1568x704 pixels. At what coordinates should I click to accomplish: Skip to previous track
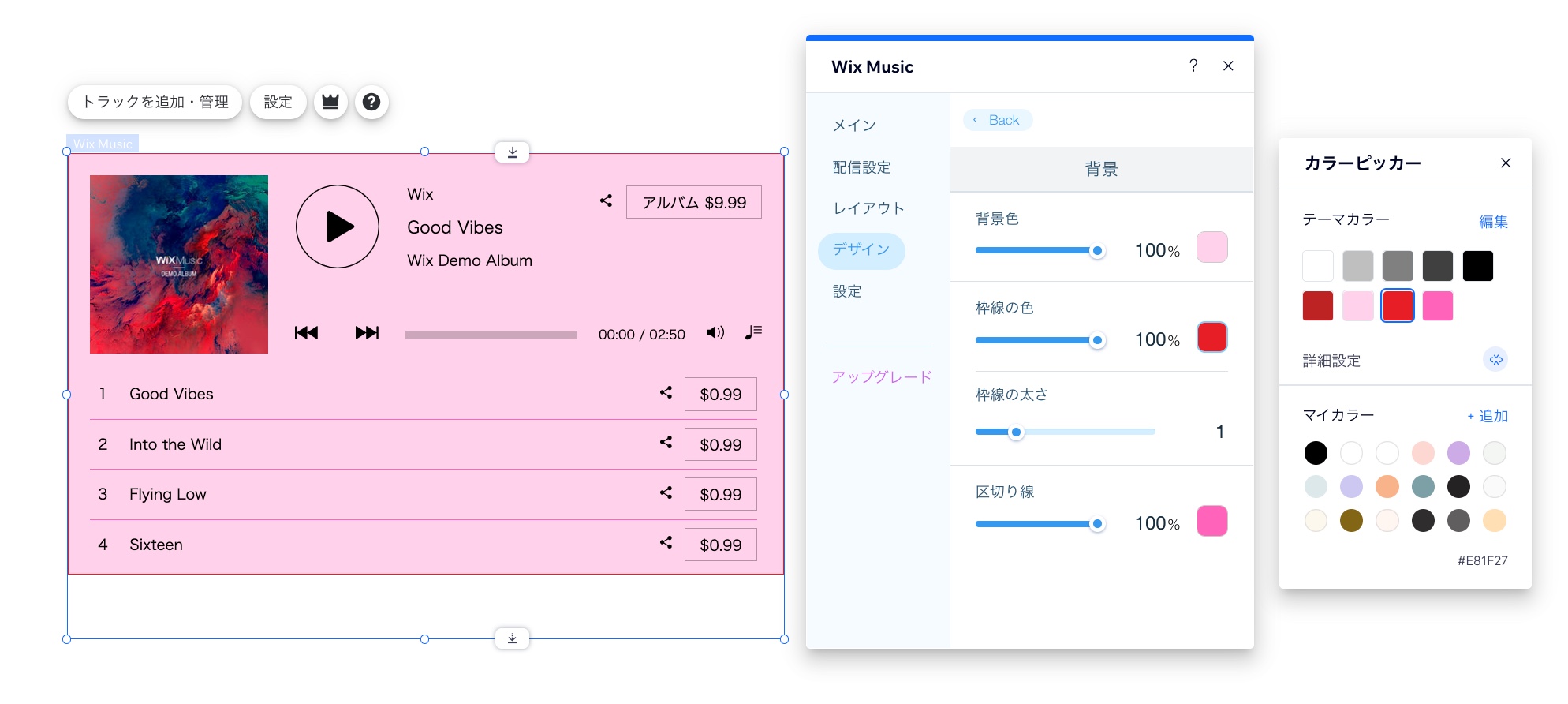(x=306, y=333)
